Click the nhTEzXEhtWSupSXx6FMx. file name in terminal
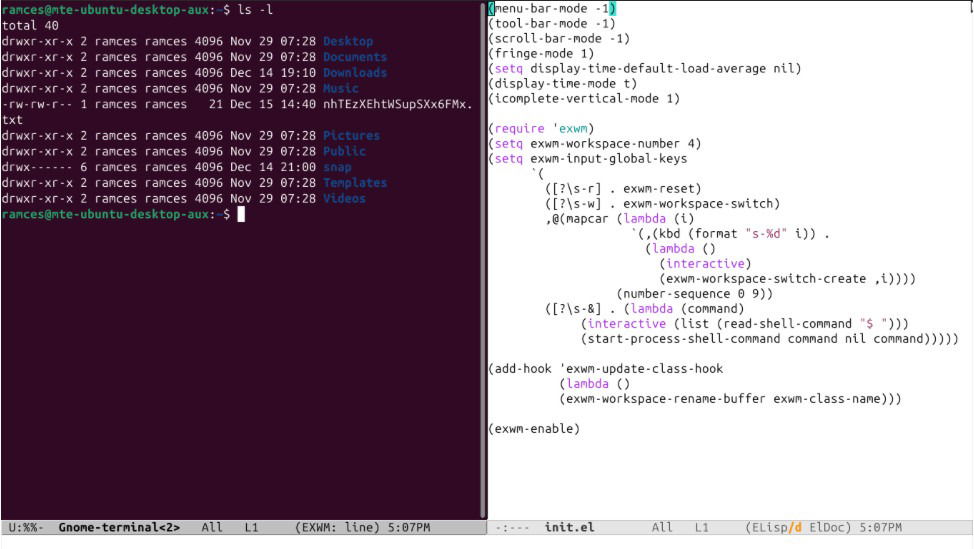974x549 pixels. pyautogui.click(x=398, y=104)
